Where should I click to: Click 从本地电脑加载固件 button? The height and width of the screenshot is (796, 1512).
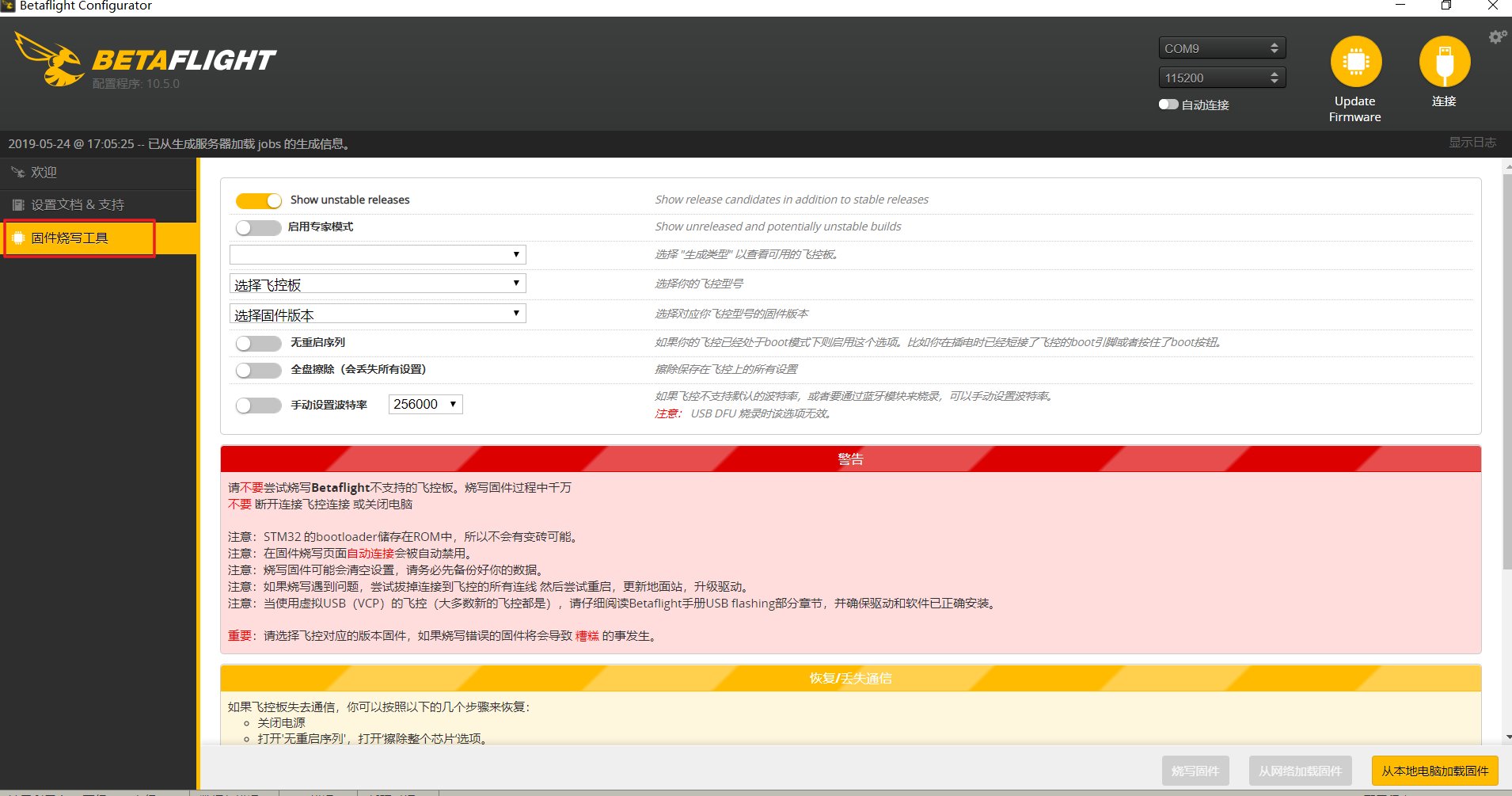tap(1434, 770)
